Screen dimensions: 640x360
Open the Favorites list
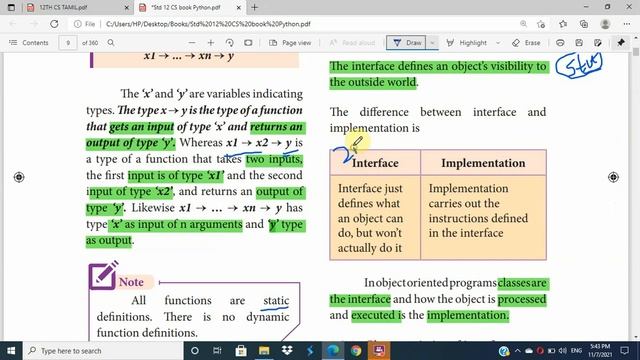[x=563, y=24]
